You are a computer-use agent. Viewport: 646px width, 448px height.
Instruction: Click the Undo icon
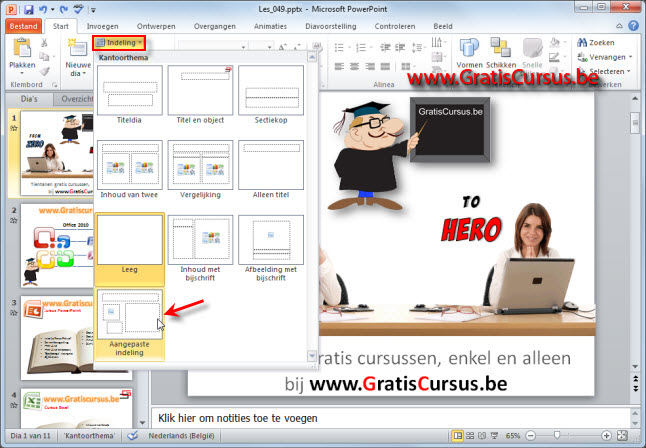coord(42,9)
